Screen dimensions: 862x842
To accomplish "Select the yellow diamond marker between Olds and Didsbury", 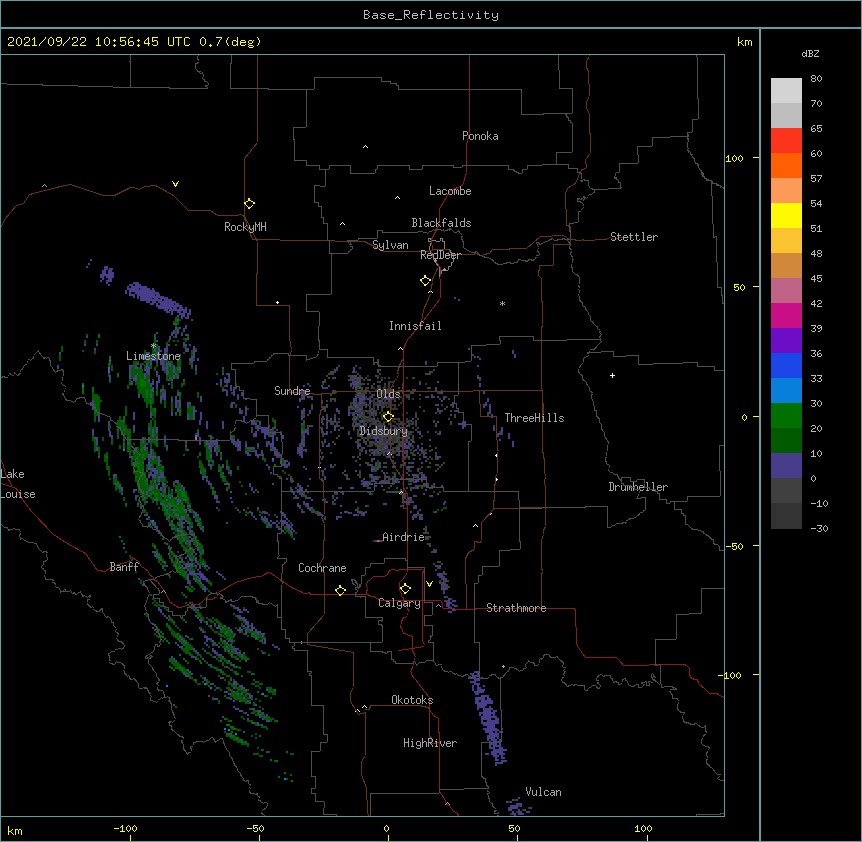I will (388, 416).
